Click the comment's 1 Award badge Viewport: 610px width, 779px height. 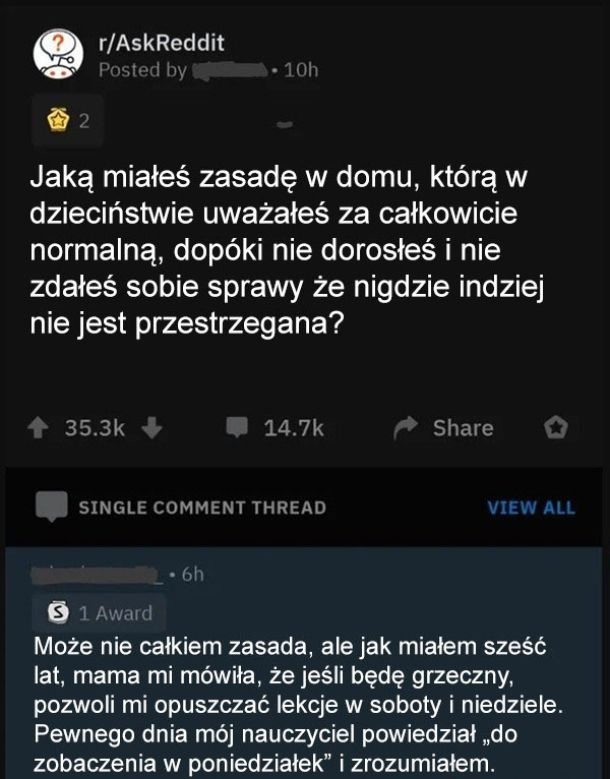pyautogui.click(x=102, y=612)
